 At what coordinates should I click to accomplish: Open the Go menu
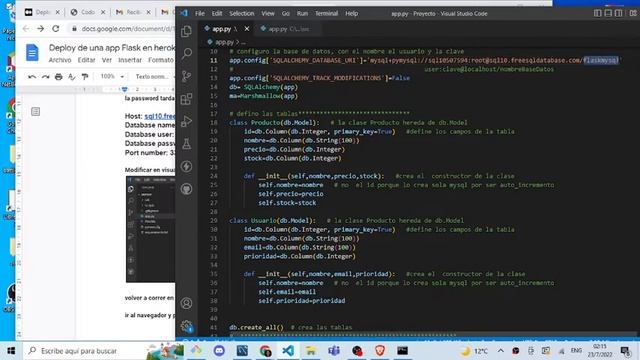(286, 13)
